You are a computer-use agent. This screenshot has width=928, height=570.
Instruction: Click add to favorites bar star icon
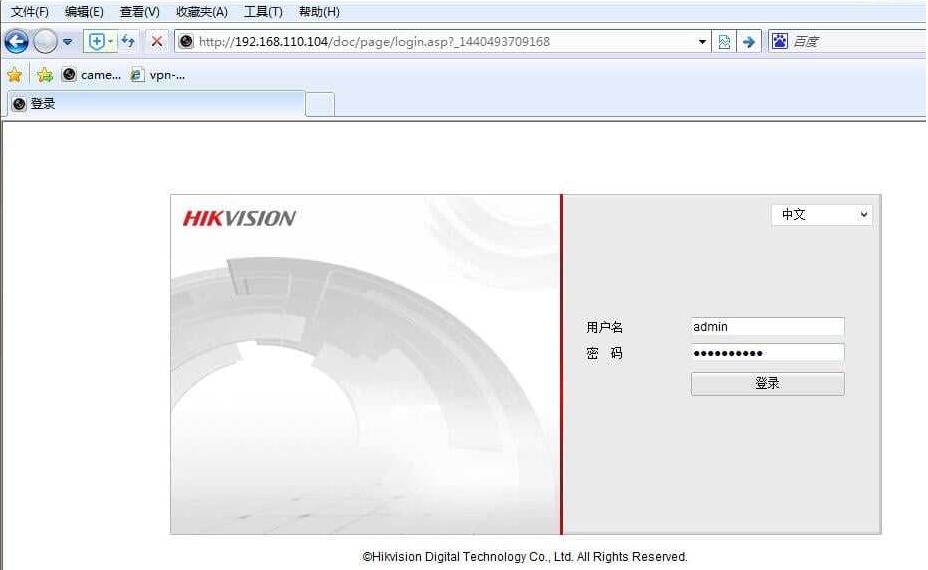coord(45,74)
